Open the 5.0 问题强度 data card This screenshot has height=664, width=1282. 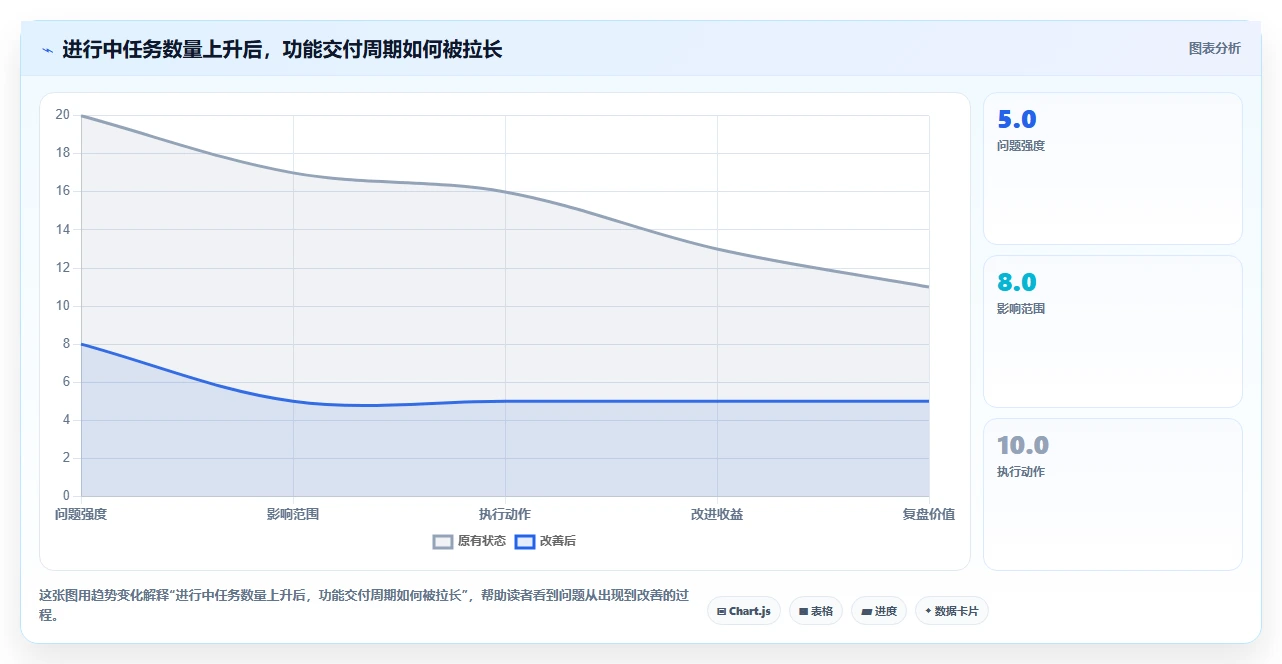[1113, 169]
